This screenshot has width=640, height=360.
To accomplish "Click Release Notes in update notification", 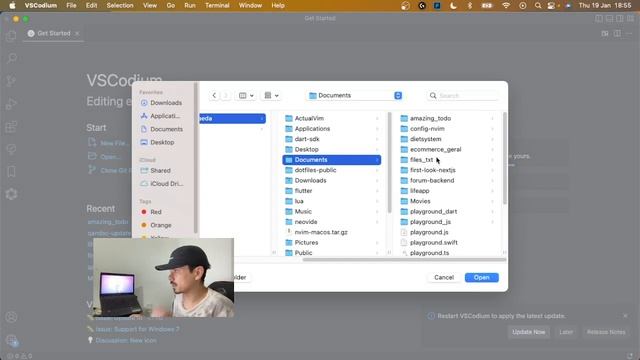I will (x=606, y=332).
